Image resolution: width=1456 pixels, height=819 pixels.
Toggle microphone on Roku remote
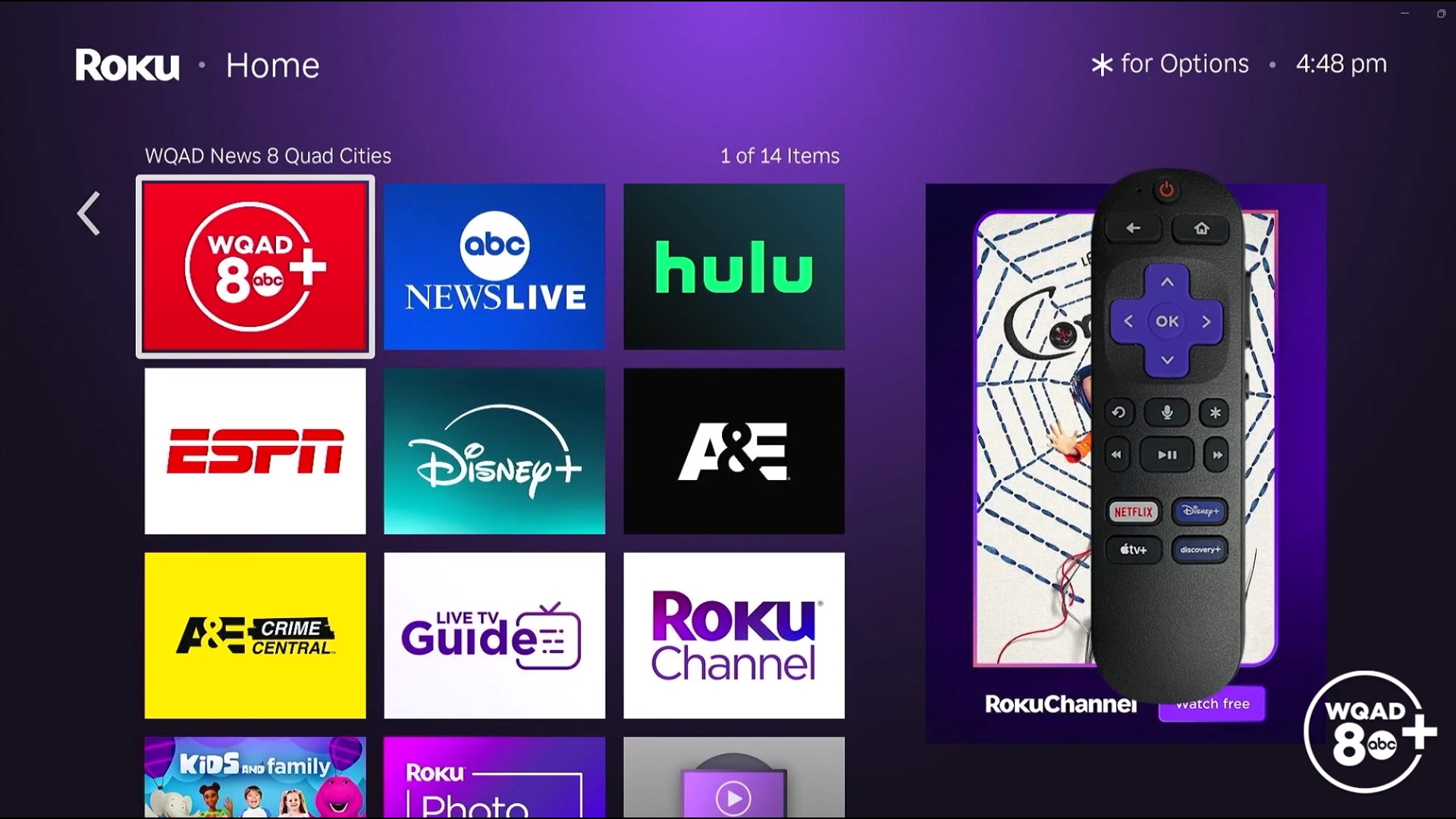pos(1165,411)
